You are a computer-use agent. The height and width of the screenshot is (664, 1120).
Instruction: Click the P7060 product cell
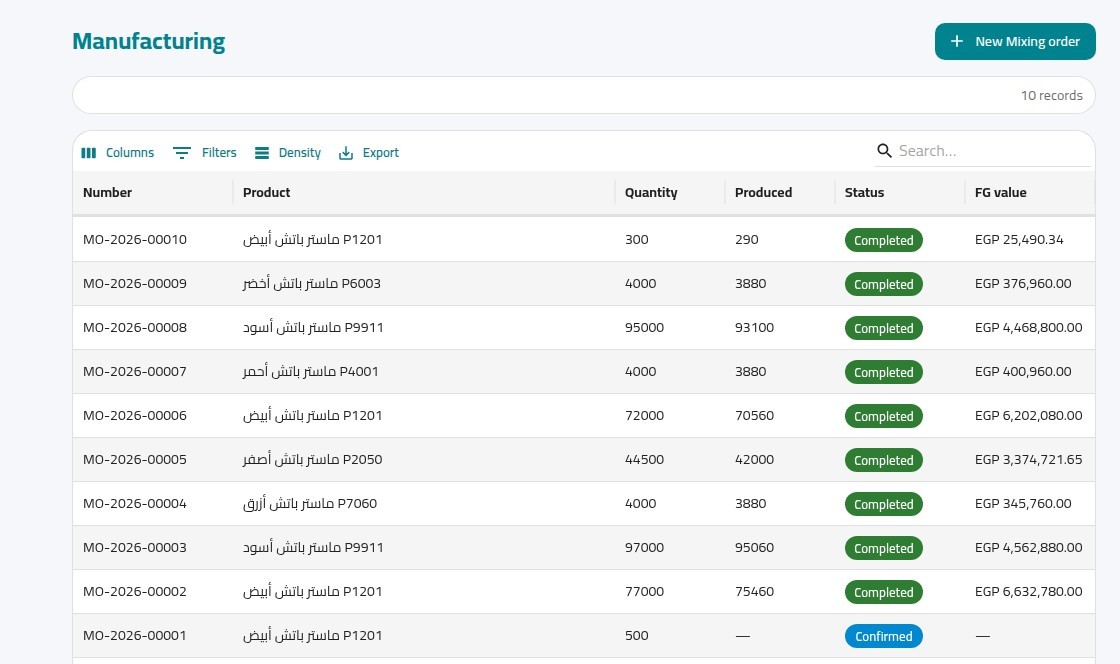click(x=310, y=504)
